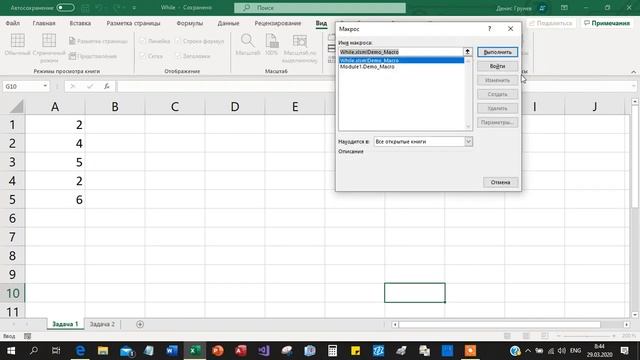Click the Выполнить button

click(498, 52)
